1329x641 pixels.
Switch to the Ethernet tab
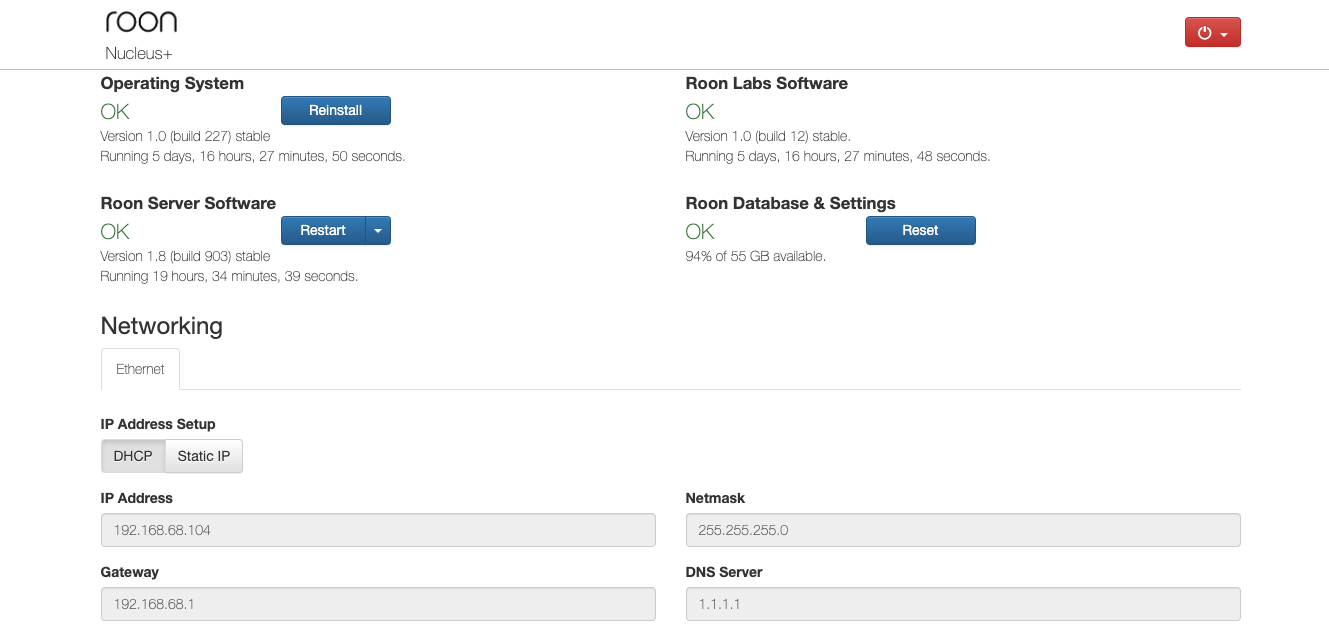140,369
